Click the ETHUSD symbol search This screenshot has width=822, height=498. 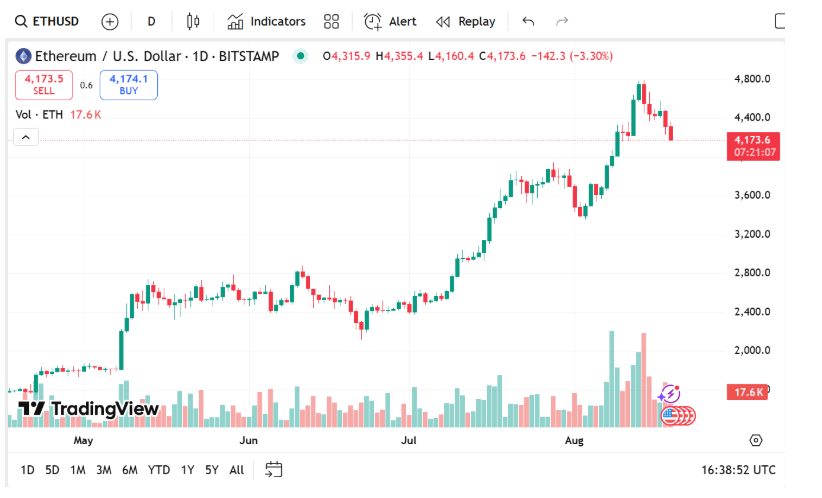click(47, 21)
